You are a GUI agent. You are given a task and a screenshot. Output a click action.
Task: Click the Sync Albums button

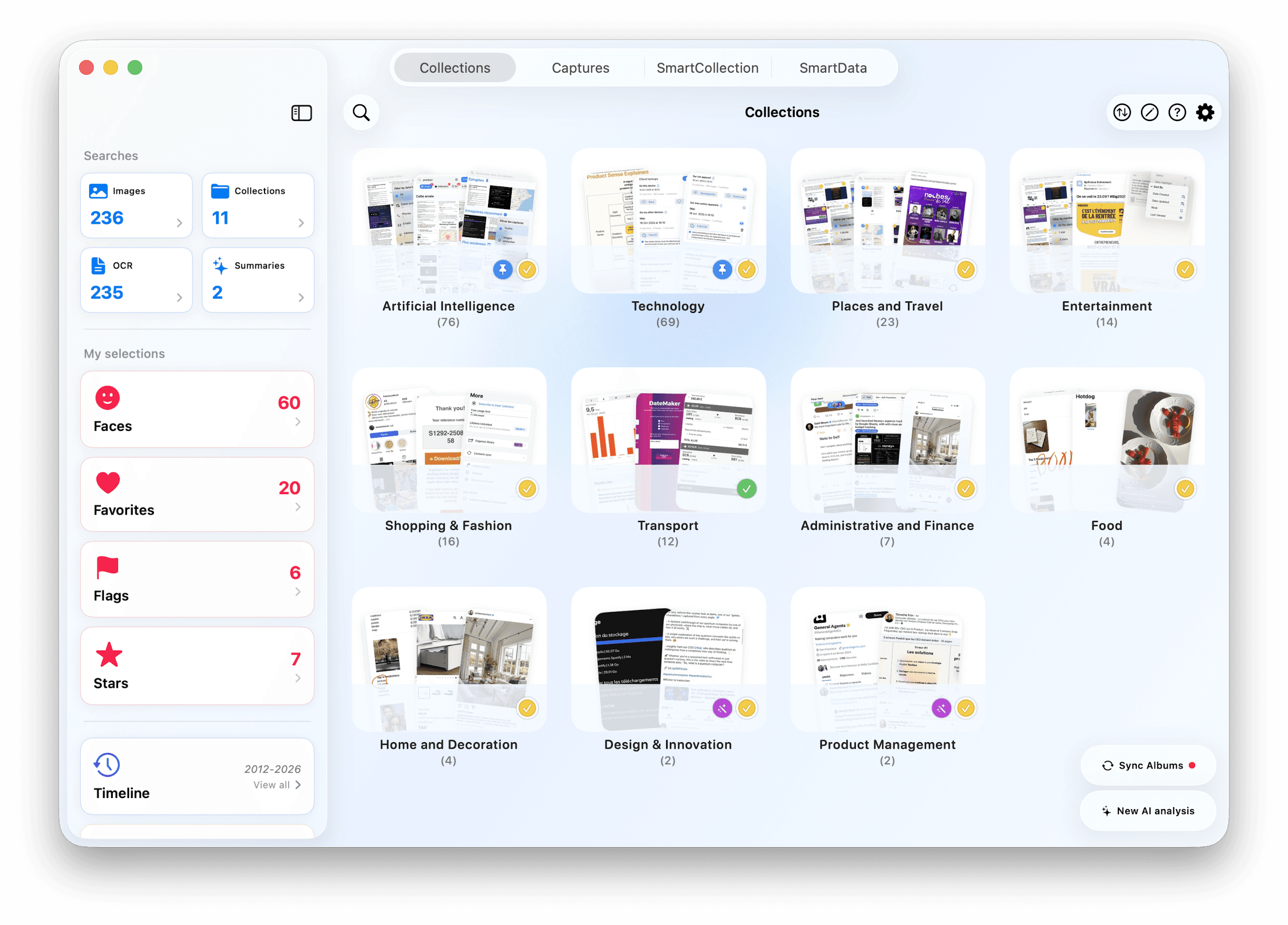[1148, 765]
